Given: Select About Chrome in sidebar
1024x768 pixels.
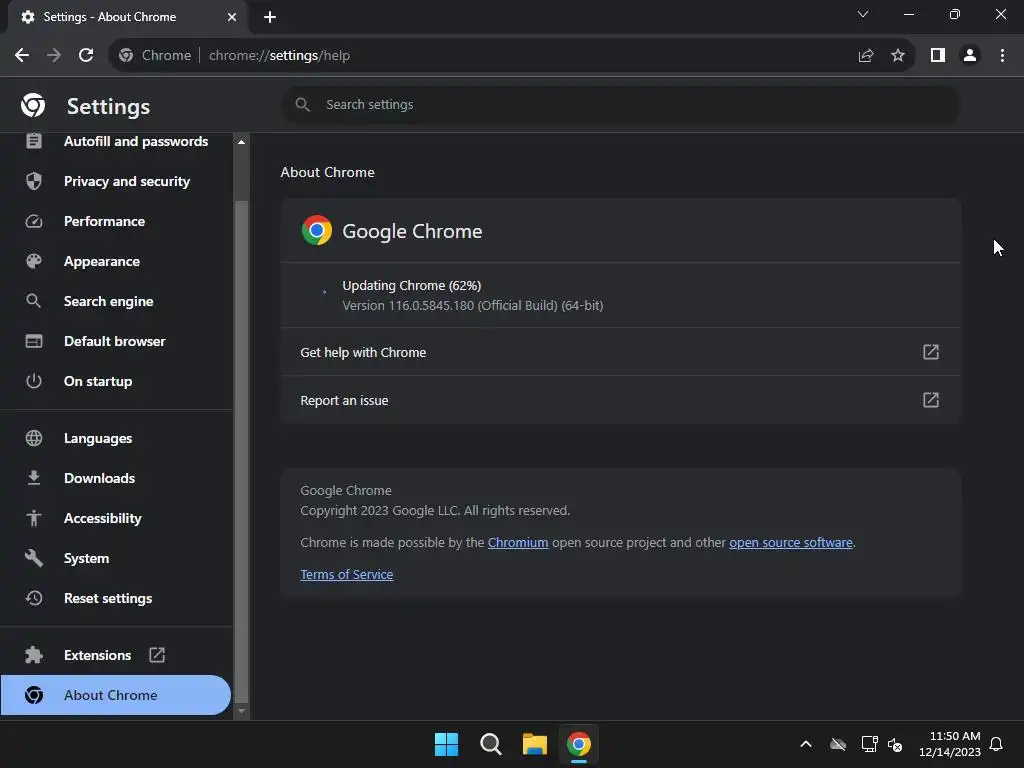Looking at the screenshot, I should coord(116,695).
